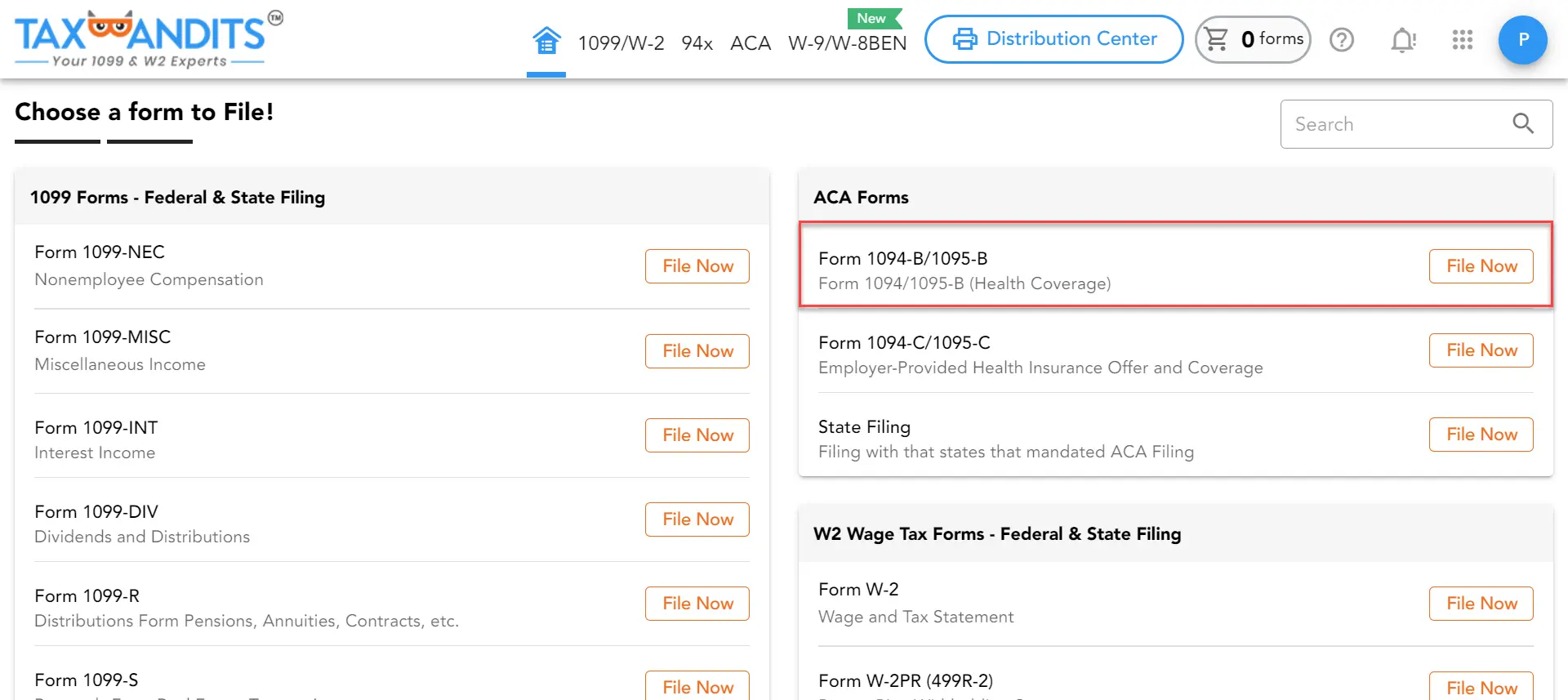This screenshot has width=1568, height=700.
Task: Open the shopping cart with 0 forms
Action: tap(1253, 39)
